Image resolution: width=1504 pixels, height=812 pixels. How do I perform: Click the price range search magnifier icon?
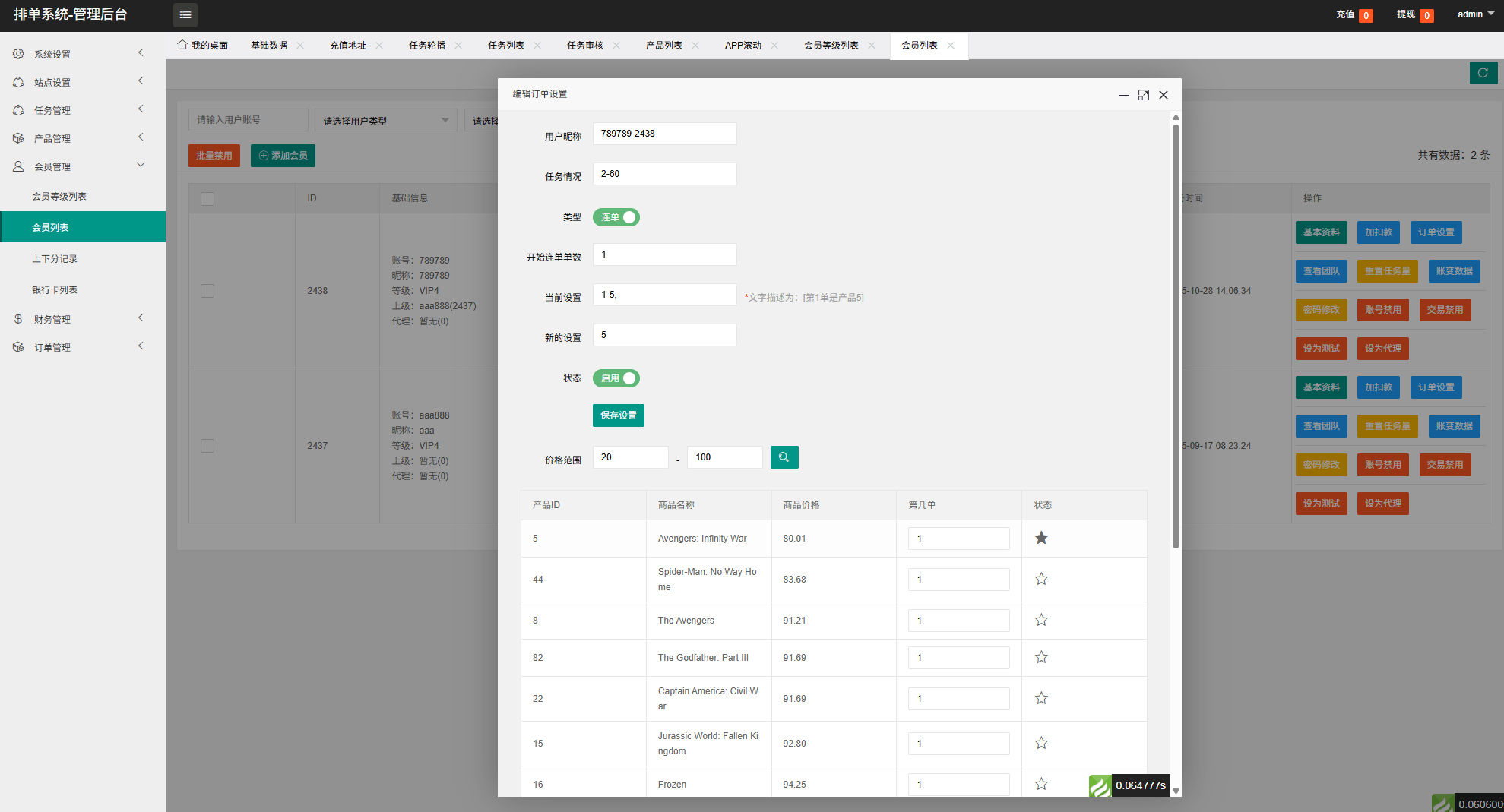pyautogui.click(x=784, y=457)
